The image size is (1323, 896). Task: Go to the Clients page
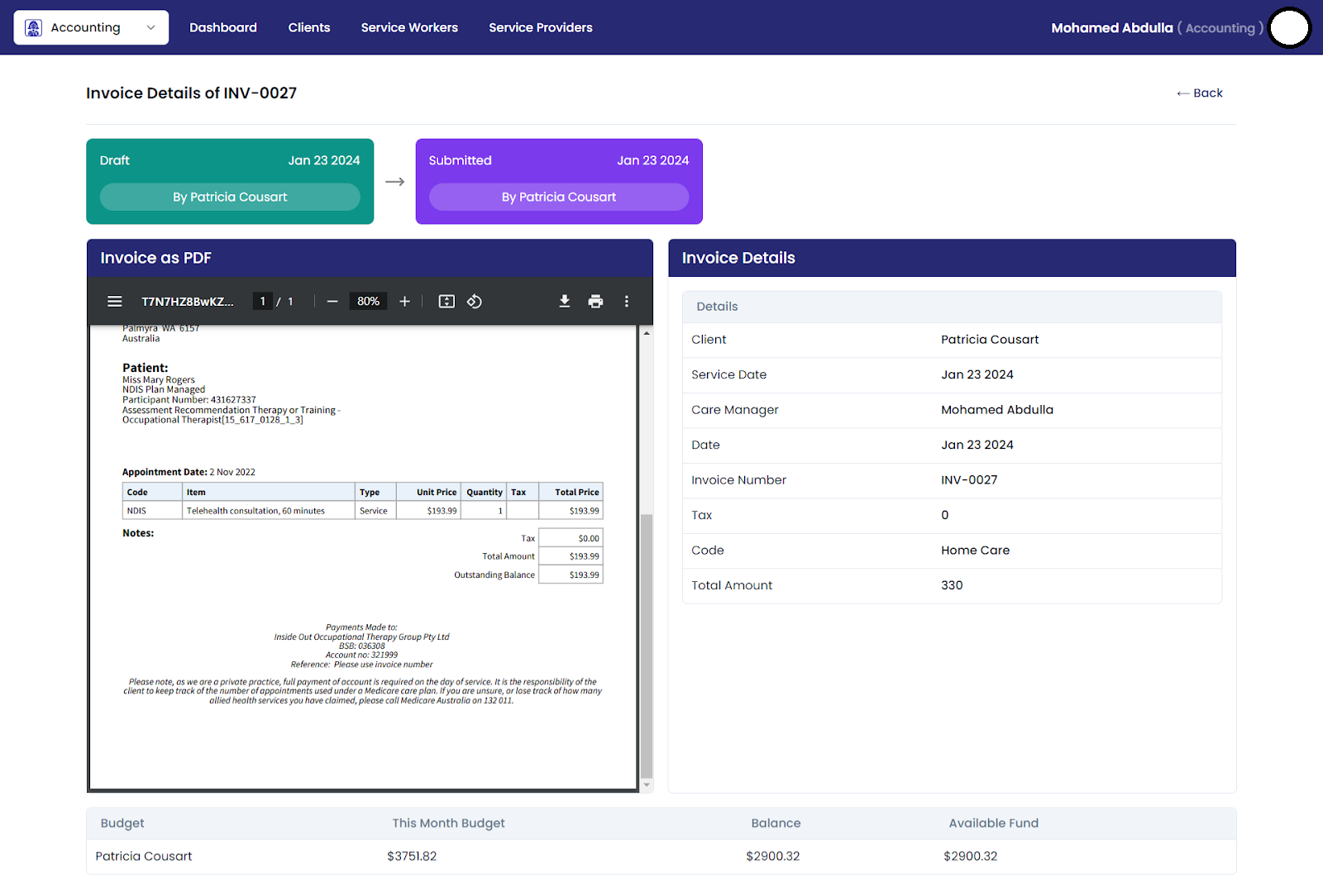coord(309,28)
